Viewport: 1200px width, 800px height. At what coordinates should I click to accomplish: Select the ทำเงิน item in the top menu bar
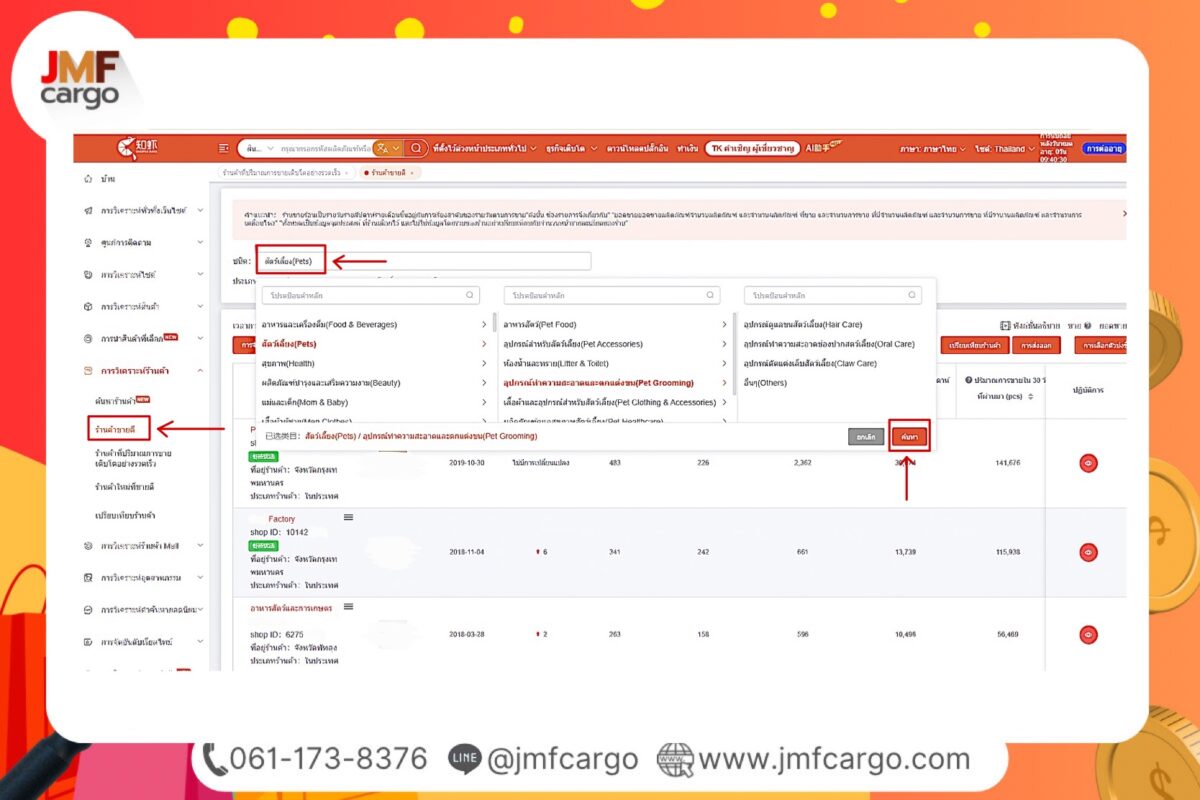coord(687,147)
